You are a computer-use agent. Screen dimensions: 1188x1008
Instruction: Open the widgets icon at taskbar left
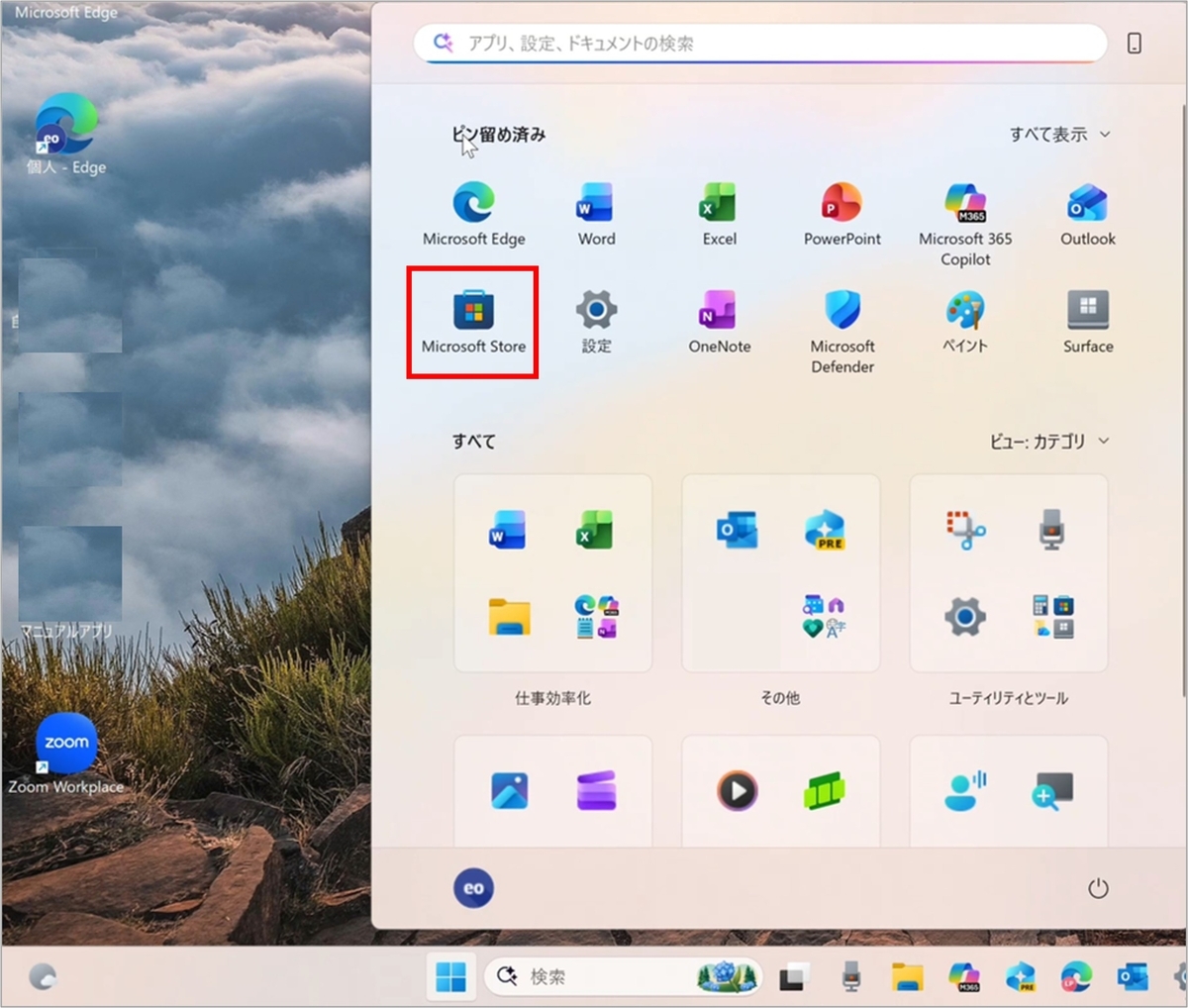click(x=43, y=977)
